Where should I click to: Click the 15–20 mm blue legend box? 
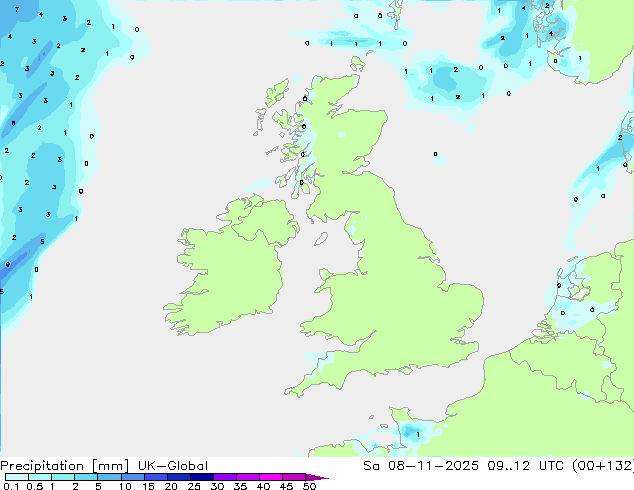pyautogui.click(x=156, y=477)
